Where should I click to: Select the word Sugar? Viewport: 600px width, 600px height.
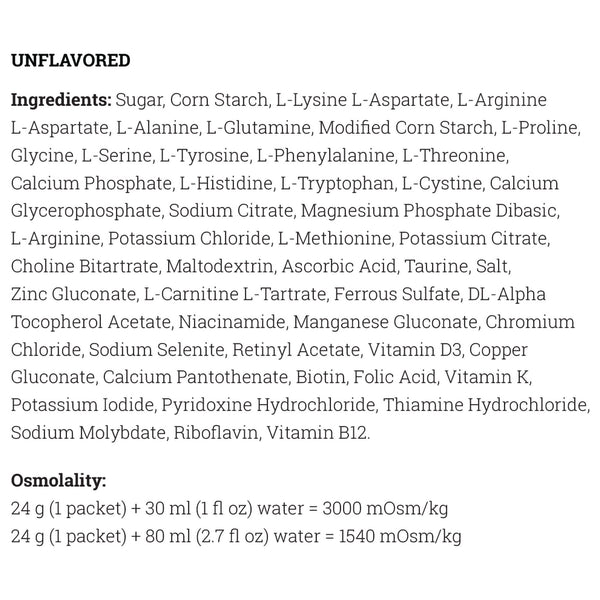139,100
